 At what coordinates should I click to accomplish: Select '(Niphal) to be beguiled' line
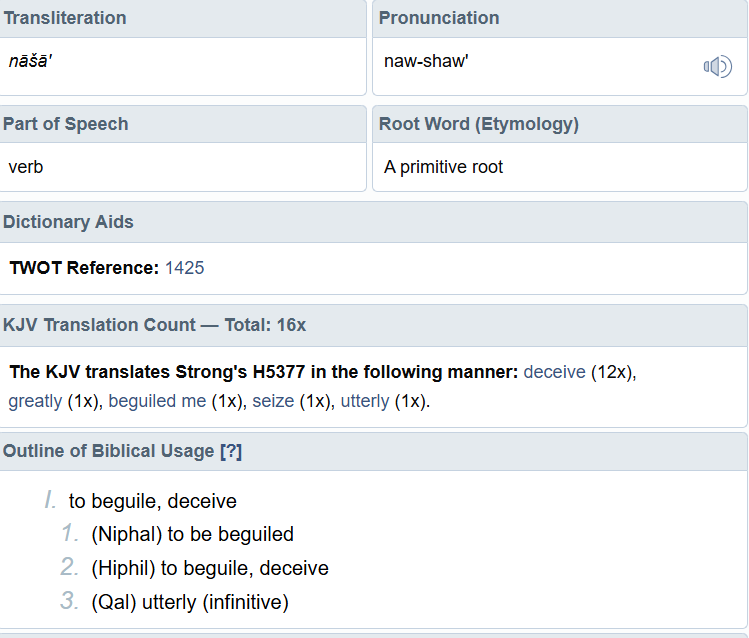[193, 534]
